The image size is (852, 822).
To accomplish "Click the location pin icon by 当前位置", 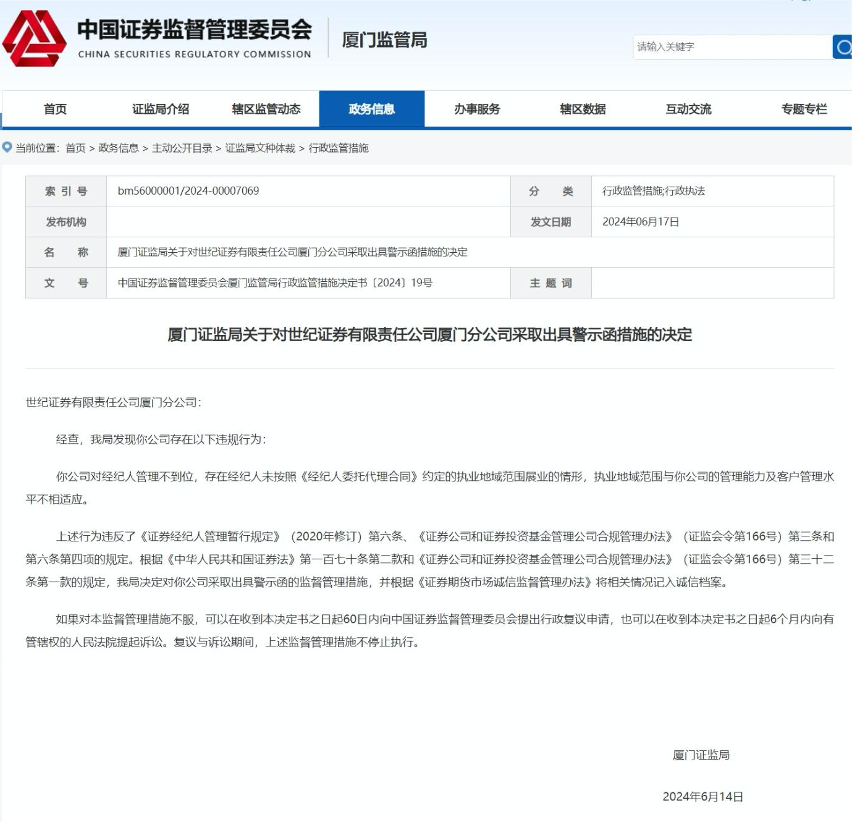I will click(7, 147).
